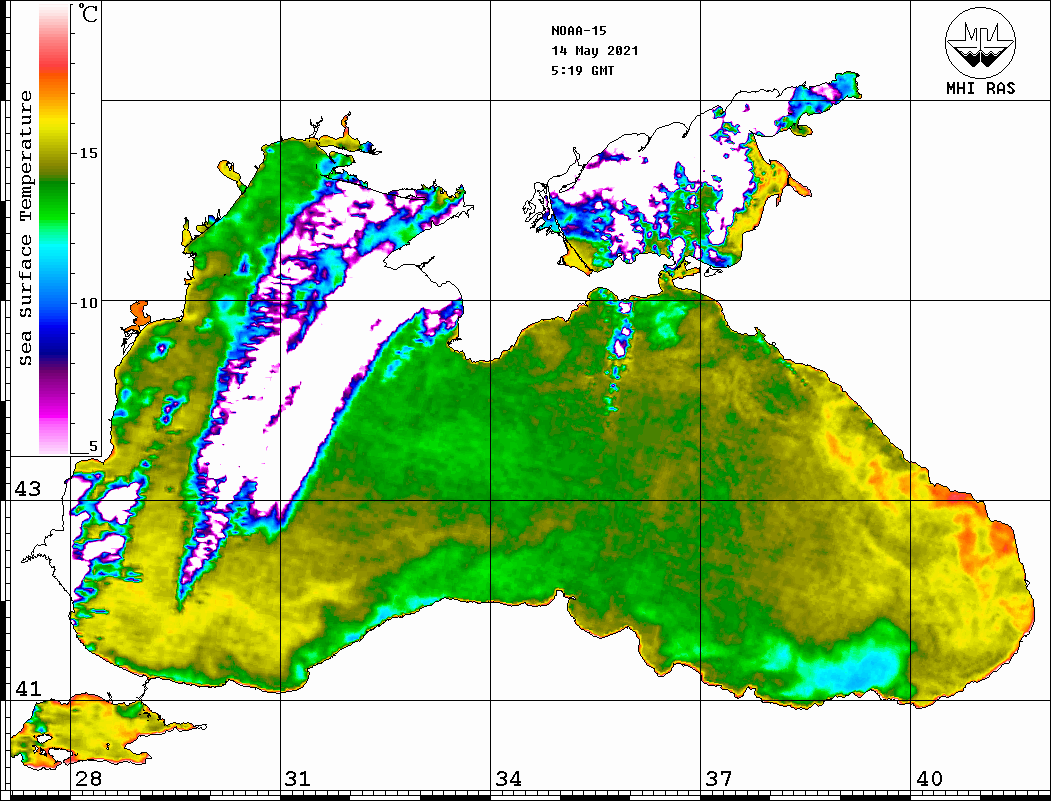This screenshot has width=1051, height=801.
Task: Click the latitude label '43'
Action: [28, 489]
